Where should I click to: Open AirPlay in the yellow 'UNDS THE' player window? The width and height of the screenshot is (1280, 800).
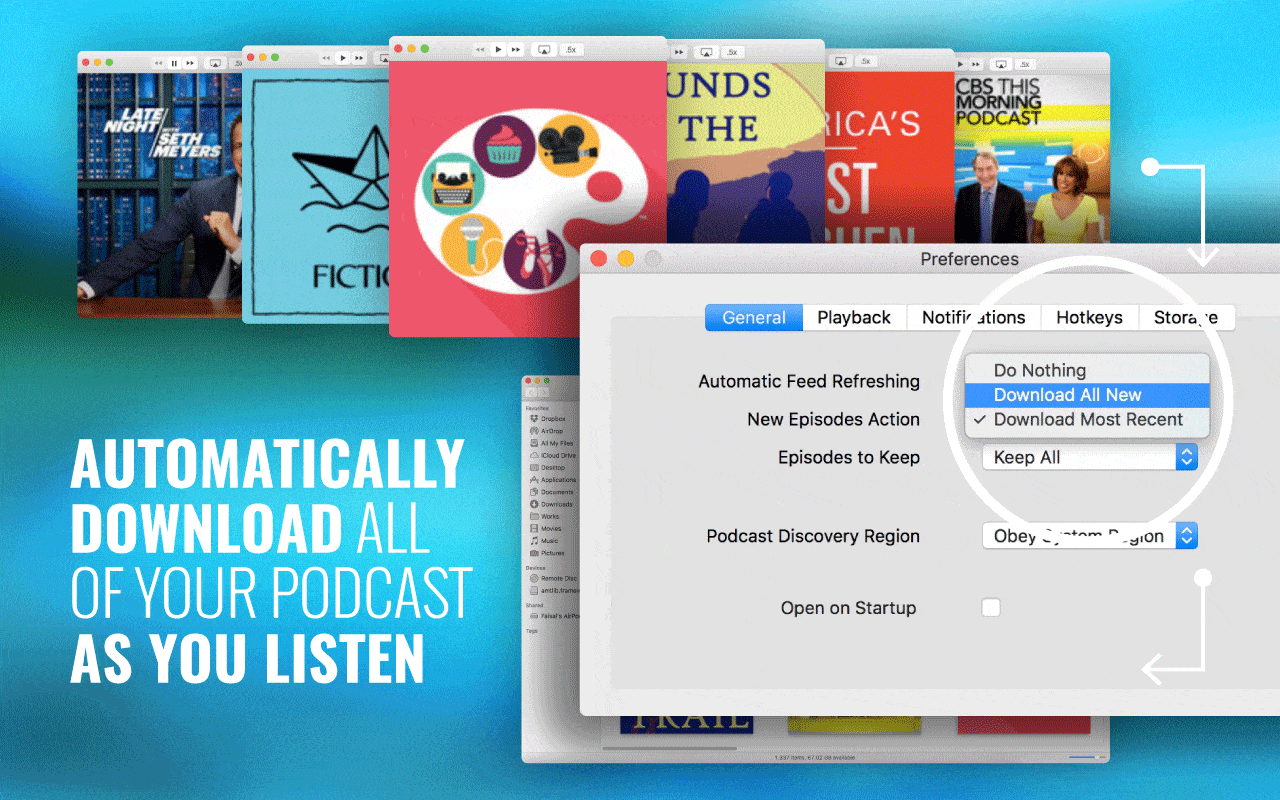pos(706,52)
